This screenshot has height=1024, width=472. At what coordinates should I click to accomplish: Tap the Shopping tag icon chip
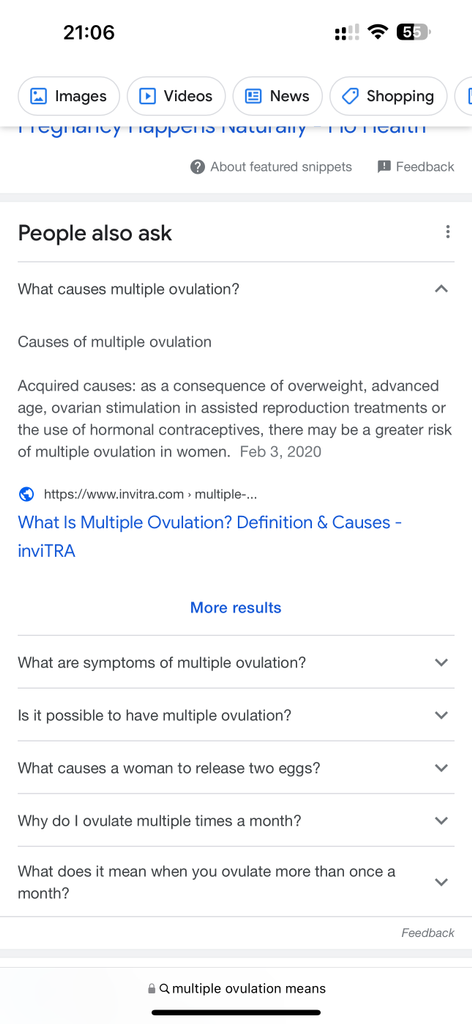(x=350, y=96)
